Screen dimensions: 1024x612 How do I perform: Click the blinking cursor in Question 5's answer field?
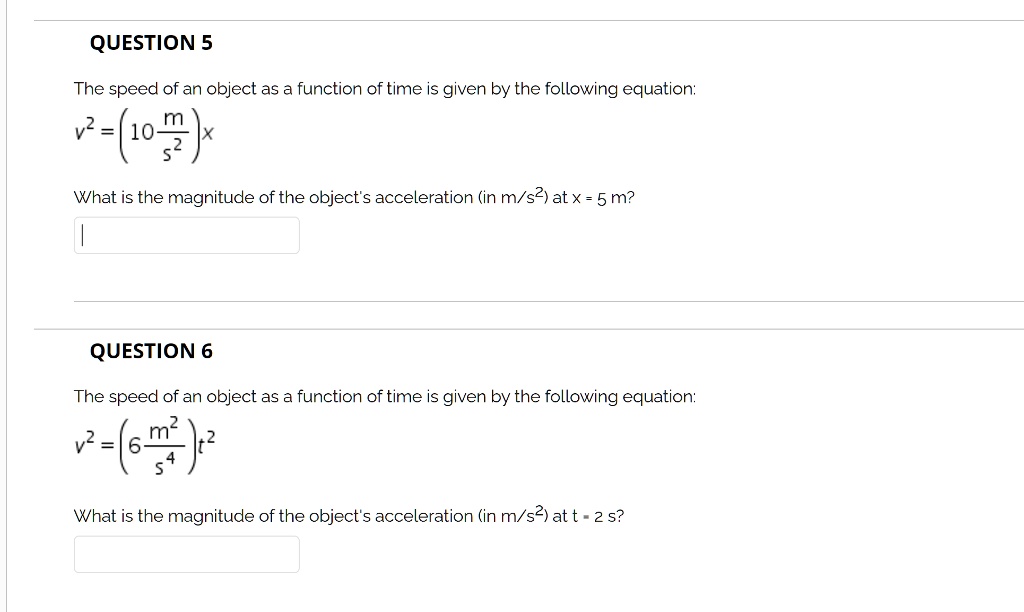82,234
